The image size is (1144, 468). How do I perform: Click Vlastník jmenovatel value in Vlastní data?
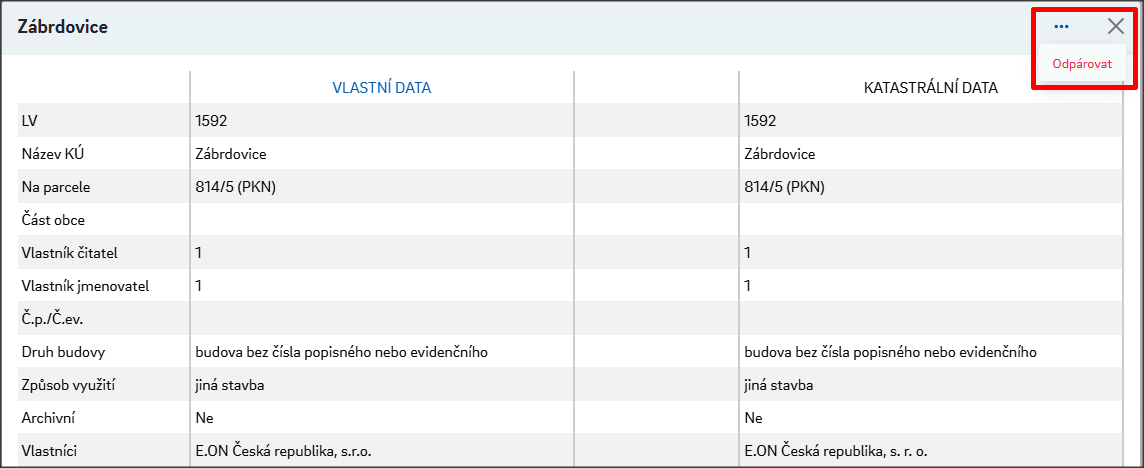coord(199,286)
